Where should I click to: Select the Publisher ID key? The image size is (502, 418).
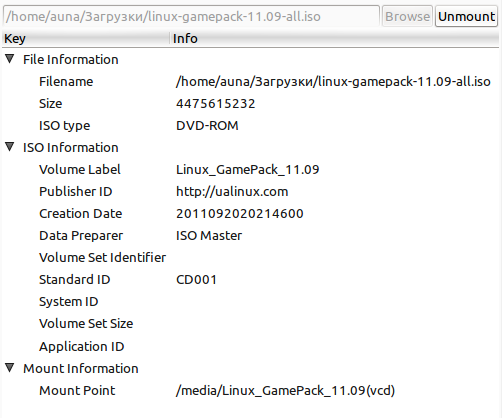click(76, 192)
